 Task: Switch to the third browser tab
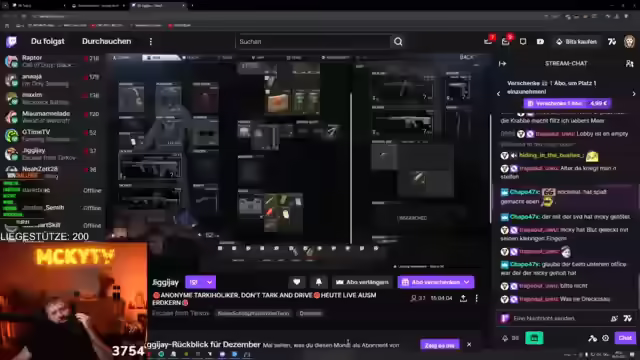[158, 5]
